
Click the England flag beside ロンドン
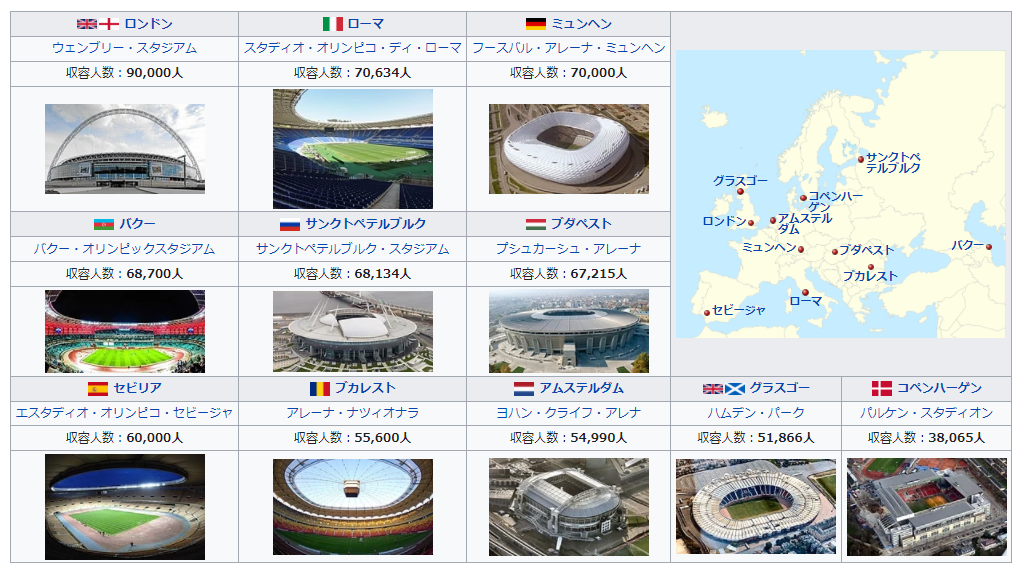click(109, 24)
